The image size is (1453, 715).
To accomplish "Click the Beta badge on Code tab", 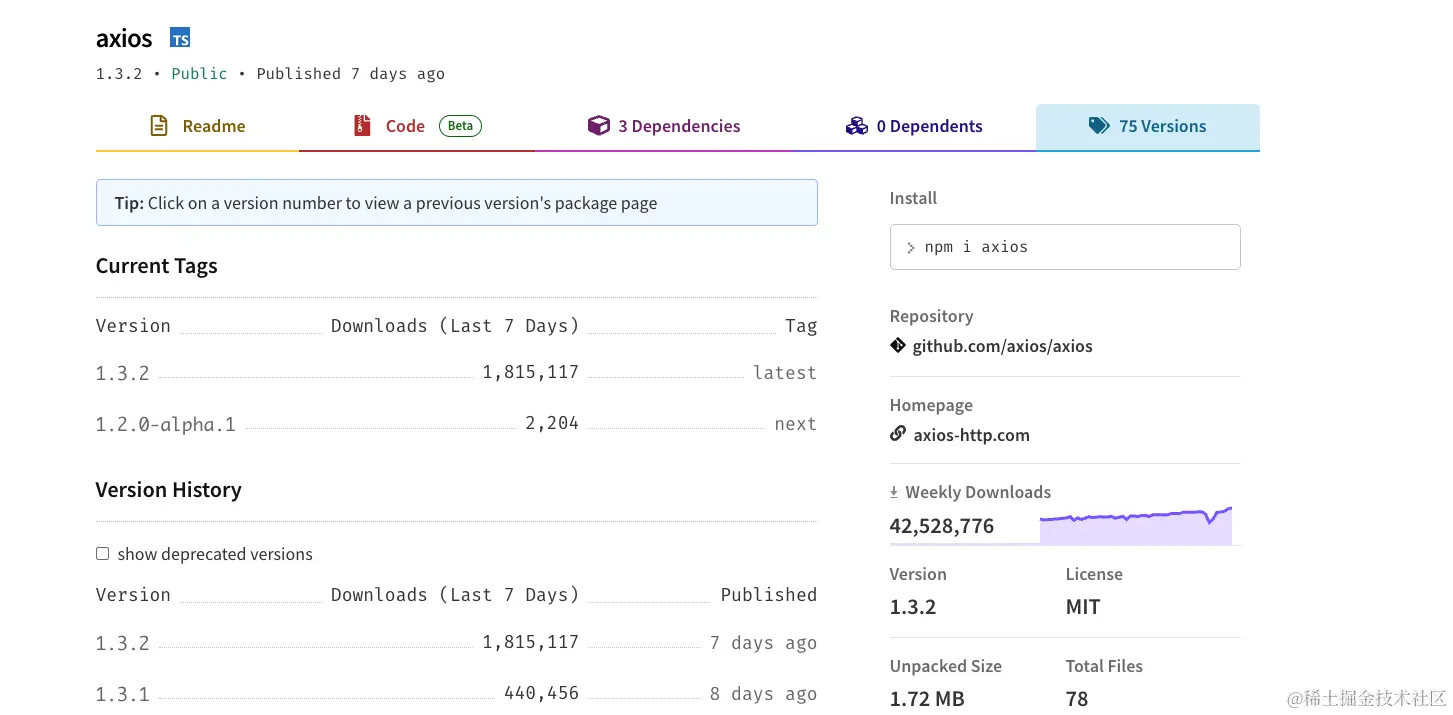I will pyautogui.click(x=460, y=126).
